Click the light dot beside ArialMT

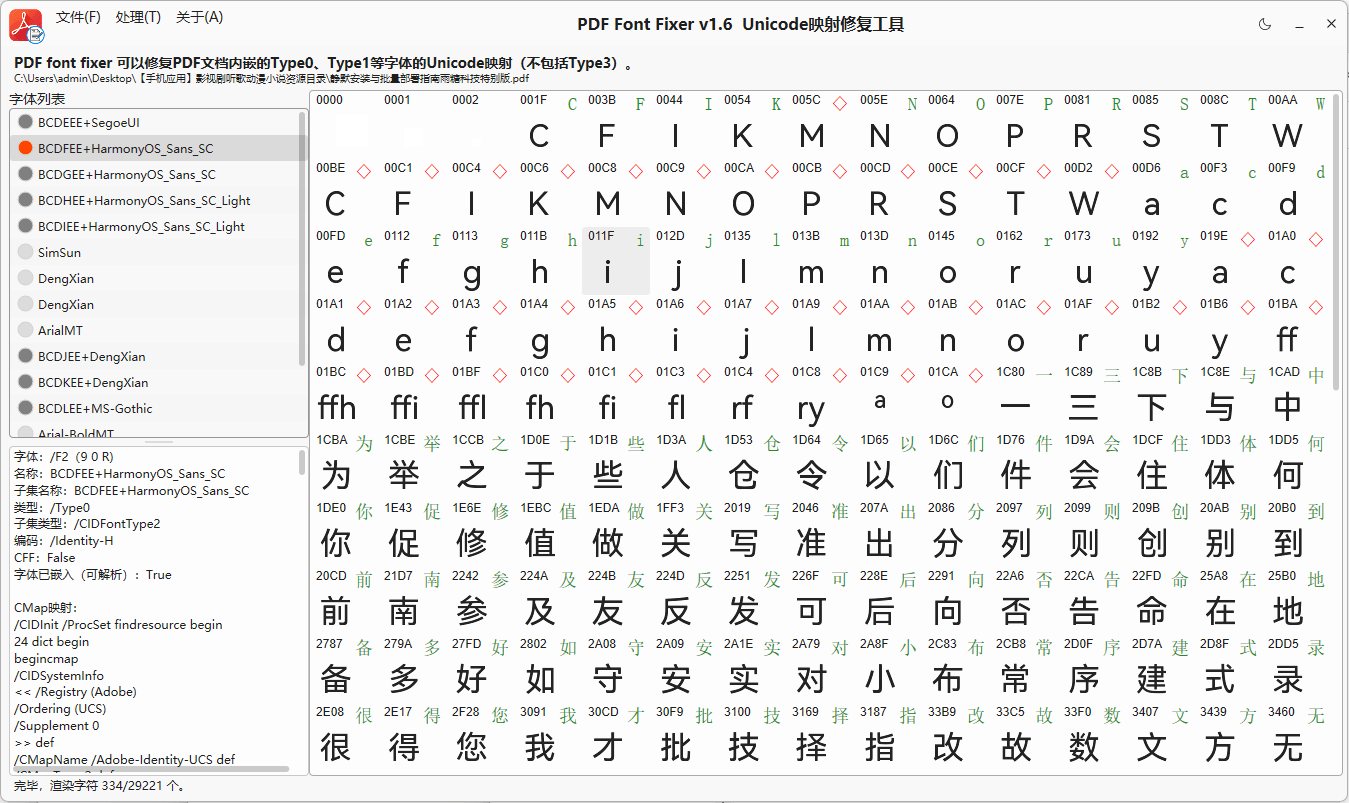click(26, 330)
